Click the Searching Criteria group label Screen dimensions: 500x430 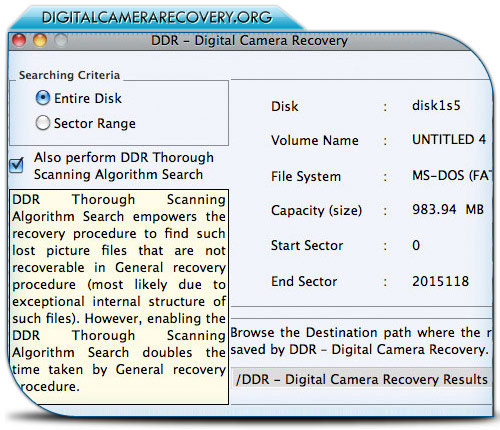click(69, 75)
